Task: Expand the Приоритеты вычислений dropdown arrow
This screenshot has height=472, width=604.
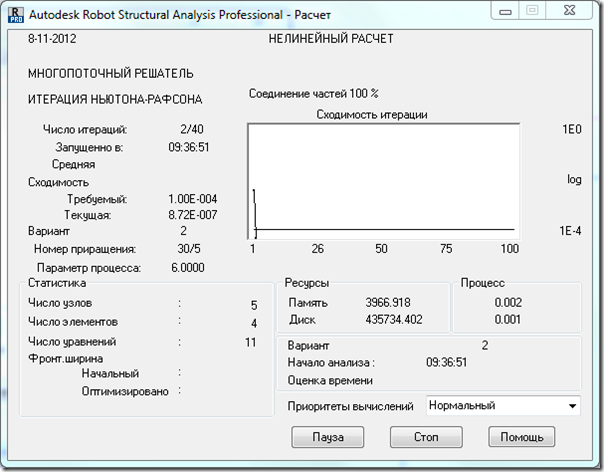Action: pos(571,406)
